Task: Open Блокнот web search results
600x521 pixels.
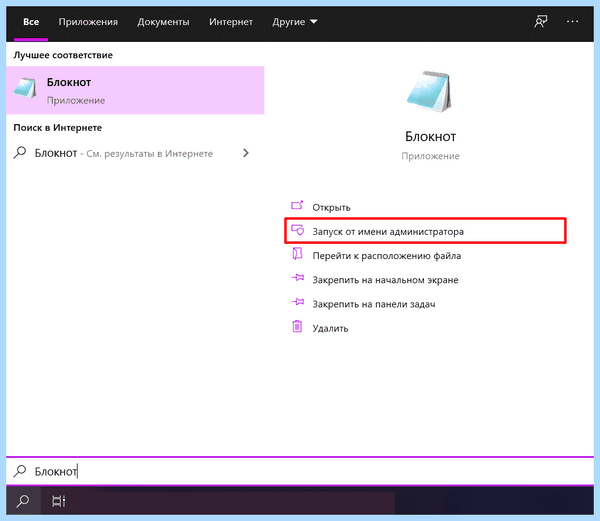Action: pos(132,153)
